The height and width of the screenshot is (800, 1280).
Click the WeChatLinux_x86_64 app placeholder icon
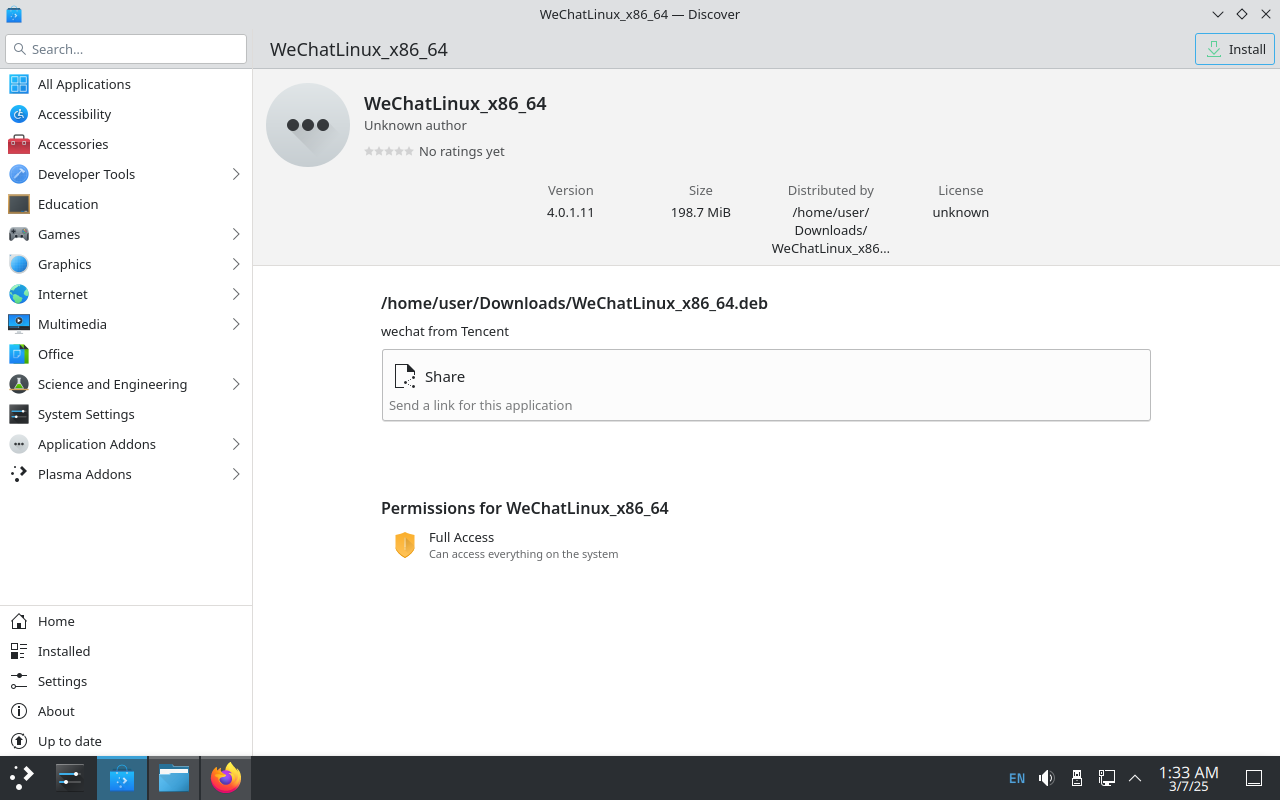coord(308,125)
